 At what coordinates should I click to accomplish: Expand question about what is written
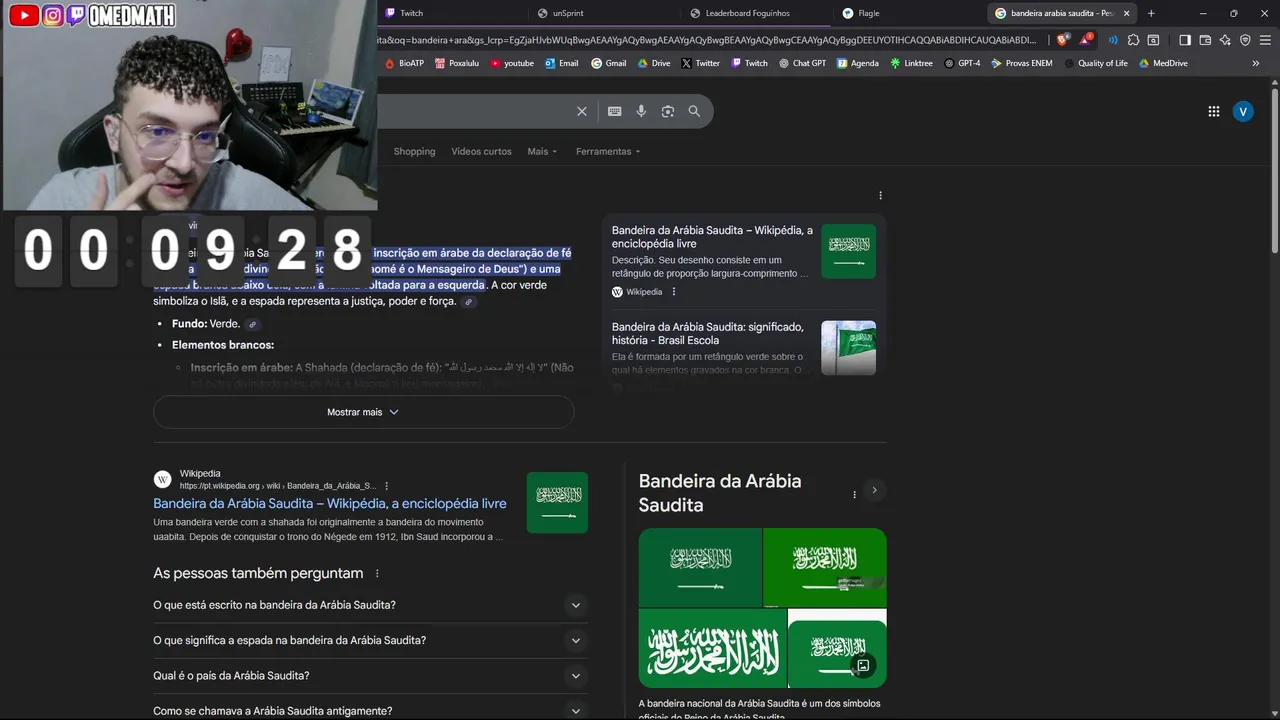click(370, 605)
